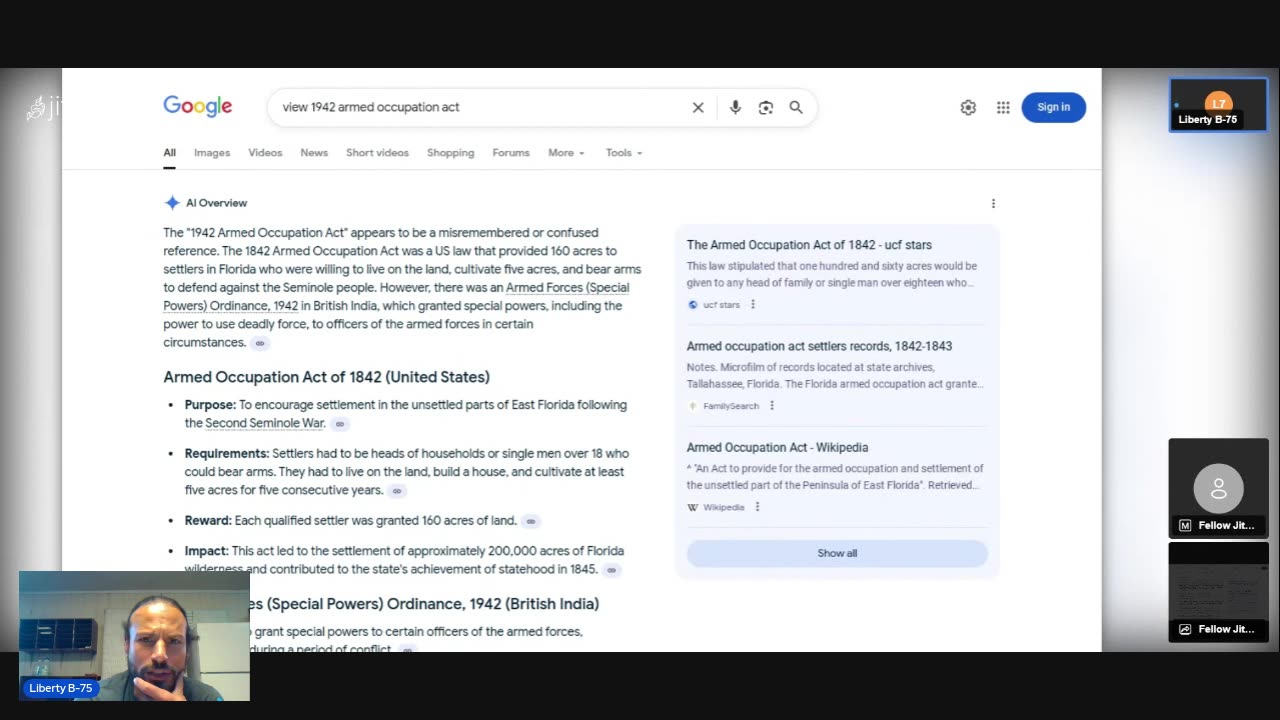Click the AI Overview sparkle icon

172,203
